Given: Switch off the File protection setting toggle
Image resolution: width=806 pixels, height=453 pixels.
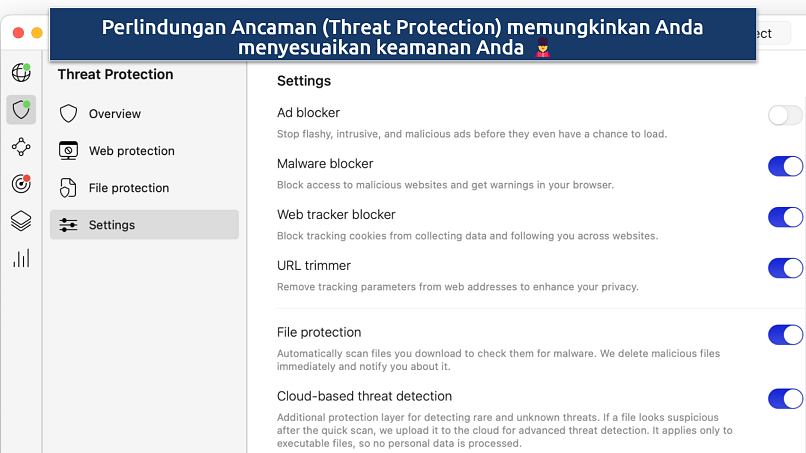Looking at the screenshot, I should pos(785,335).
